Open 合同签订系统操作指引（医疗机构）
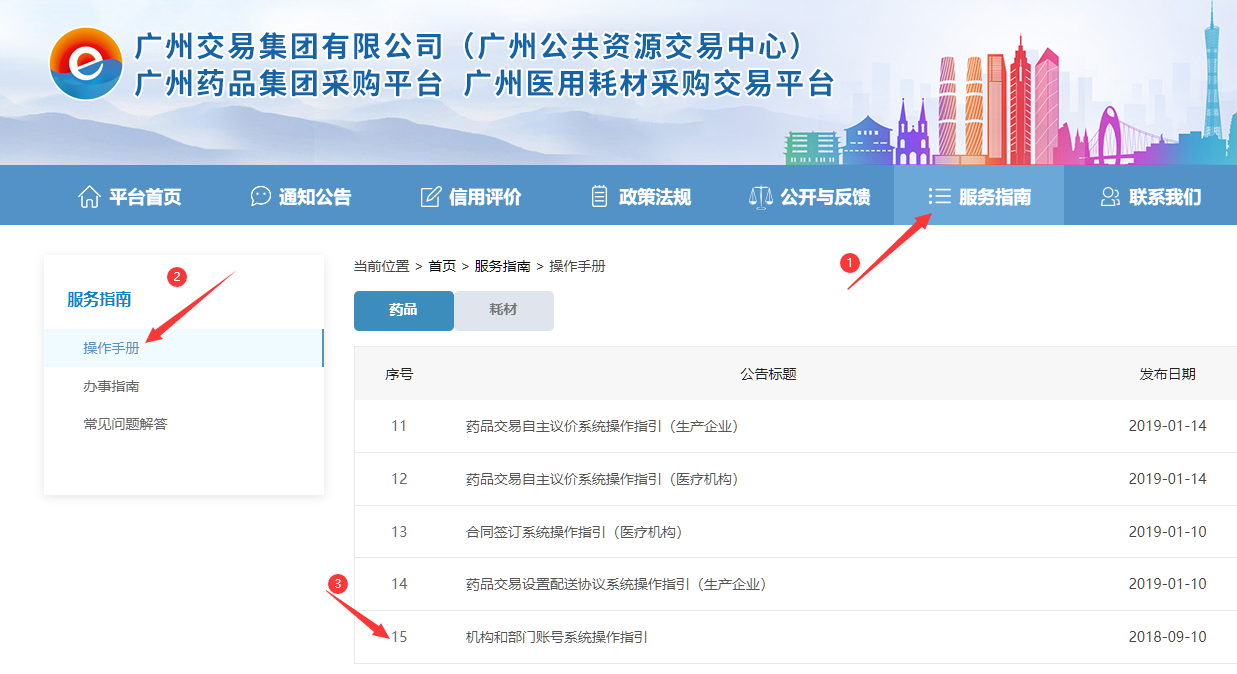 pyautogui.click(x=573, y=532)
